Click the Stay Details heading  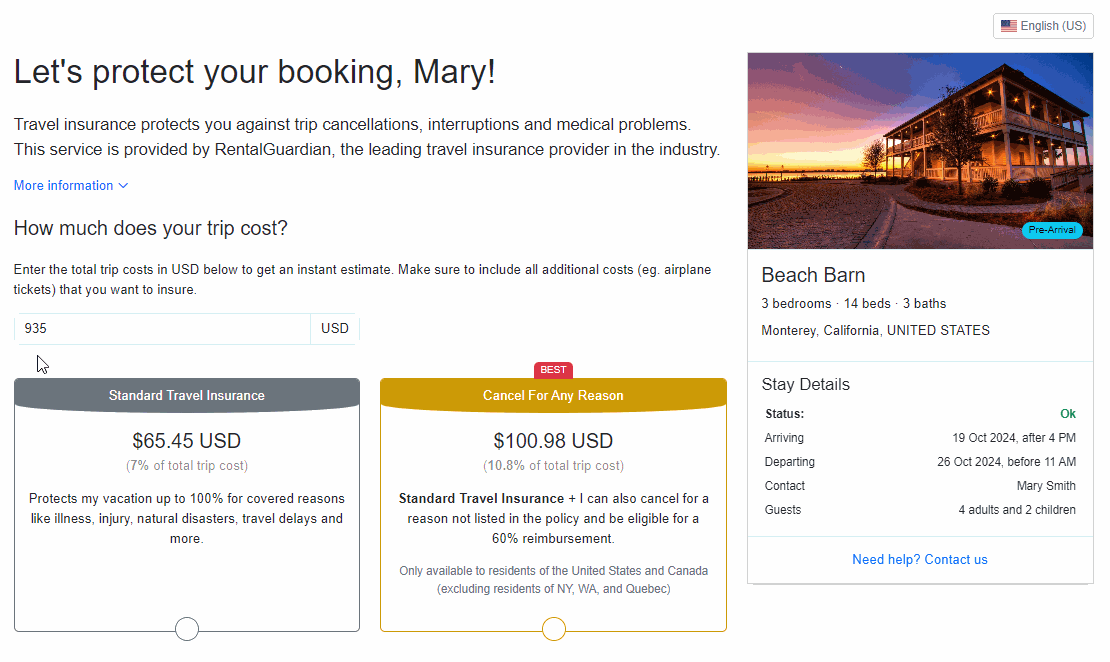[805, 385]
